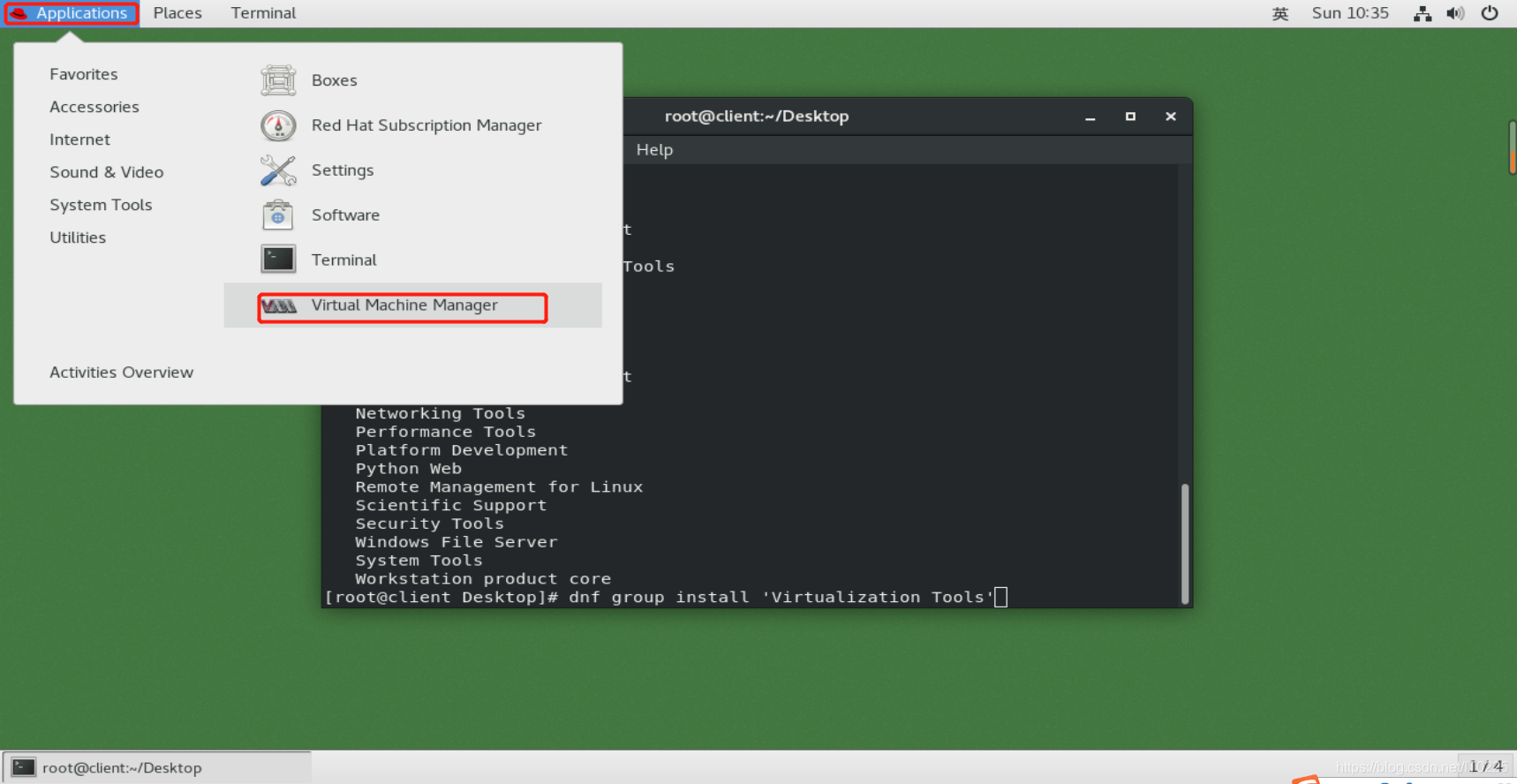Click the 'Performance Tools' line in terminal
This screenshot has height=784, width=1517.
coord(445,432)
